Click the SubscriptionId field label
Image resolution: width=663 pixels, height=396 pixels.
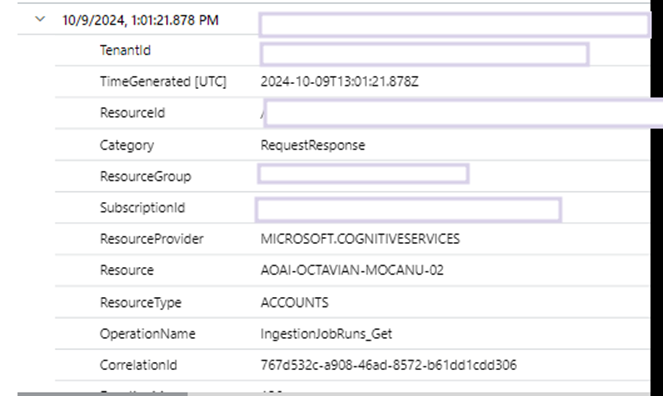coord(142,208)
